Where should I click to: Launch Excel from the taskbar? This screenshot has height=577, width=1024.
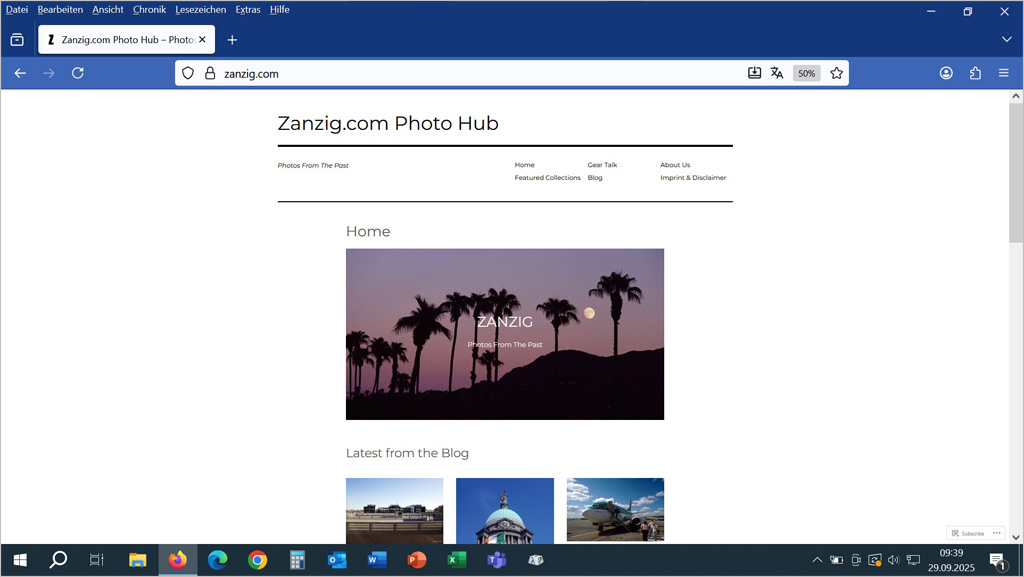(x=457, y=560)
